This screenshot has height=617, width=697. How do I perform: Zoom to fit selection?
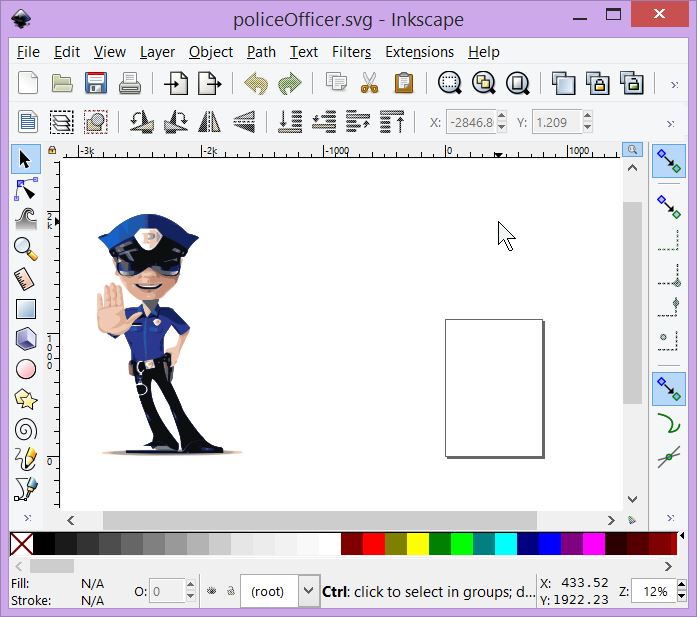point(450,83)
